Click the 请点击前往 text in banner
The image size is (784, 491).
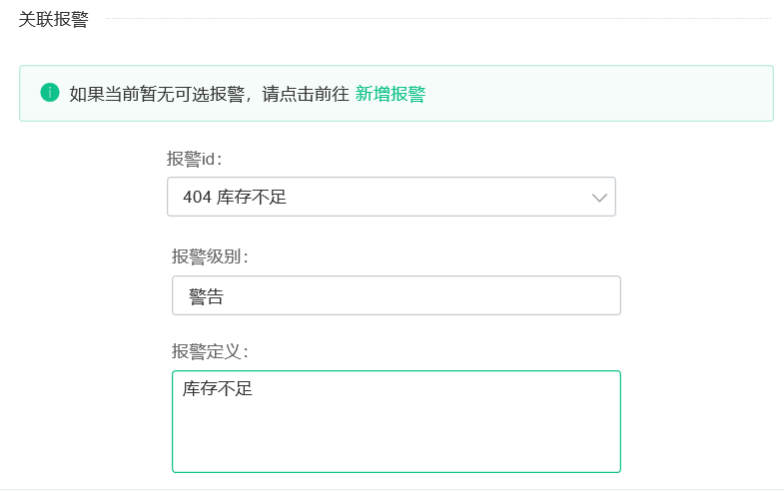click(x=306, y=94)
